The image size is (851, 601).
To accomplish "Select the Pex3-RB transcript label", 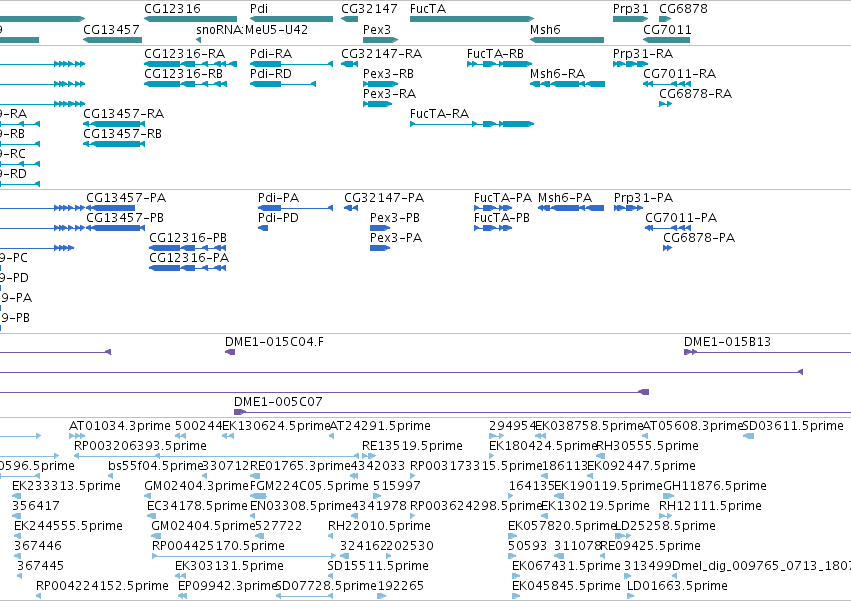I will (x=388, y=73).
